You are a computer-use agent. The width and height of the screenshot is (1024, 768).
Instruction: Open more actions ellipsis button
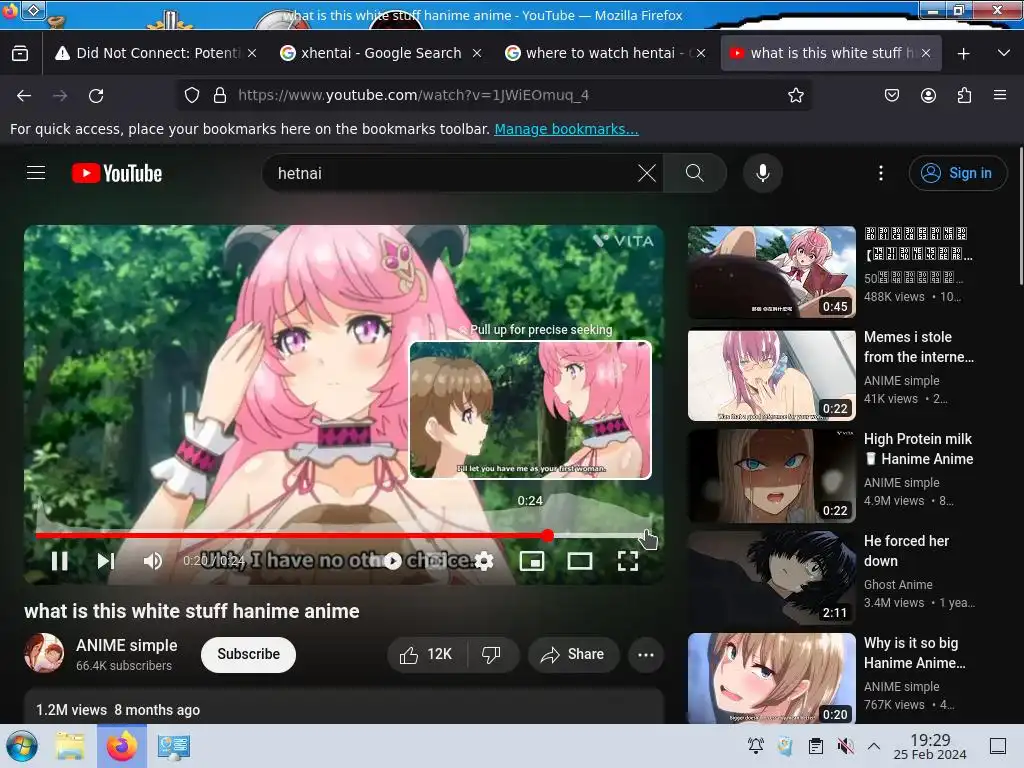point(646,654)
